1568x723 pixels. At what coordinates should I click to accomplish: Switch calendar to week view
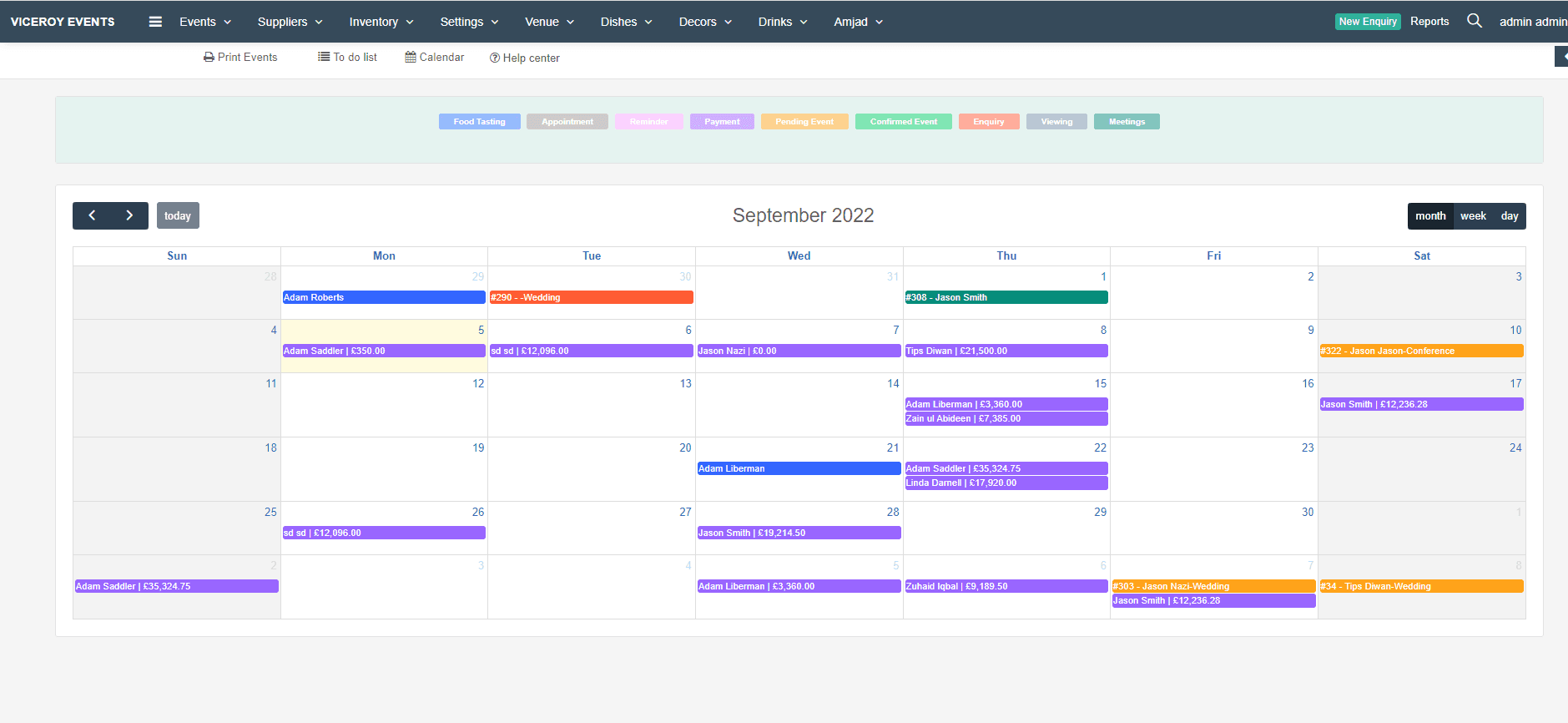point(1473,215)
